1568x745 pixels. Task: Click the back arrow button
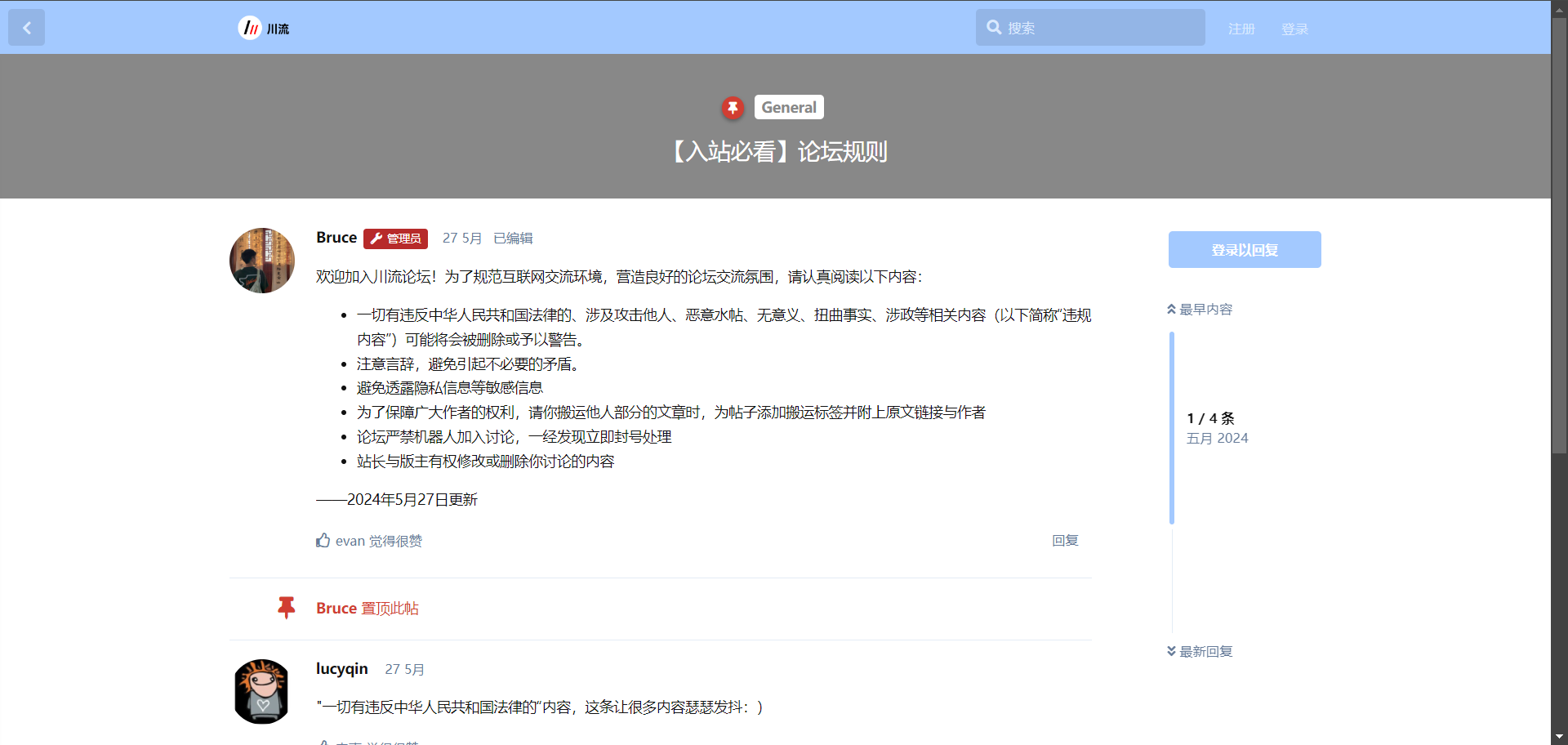[26, 29]
